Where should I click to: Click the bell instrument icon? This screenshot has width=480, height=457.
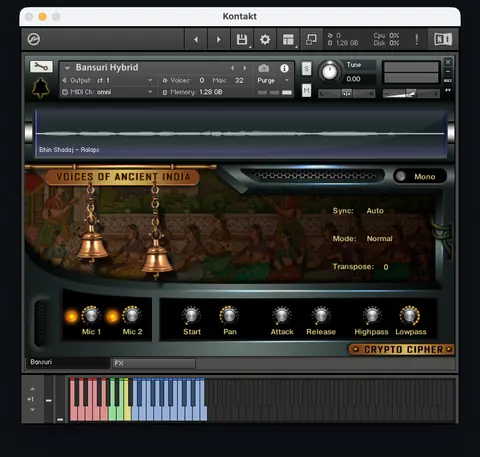[41, 87]
